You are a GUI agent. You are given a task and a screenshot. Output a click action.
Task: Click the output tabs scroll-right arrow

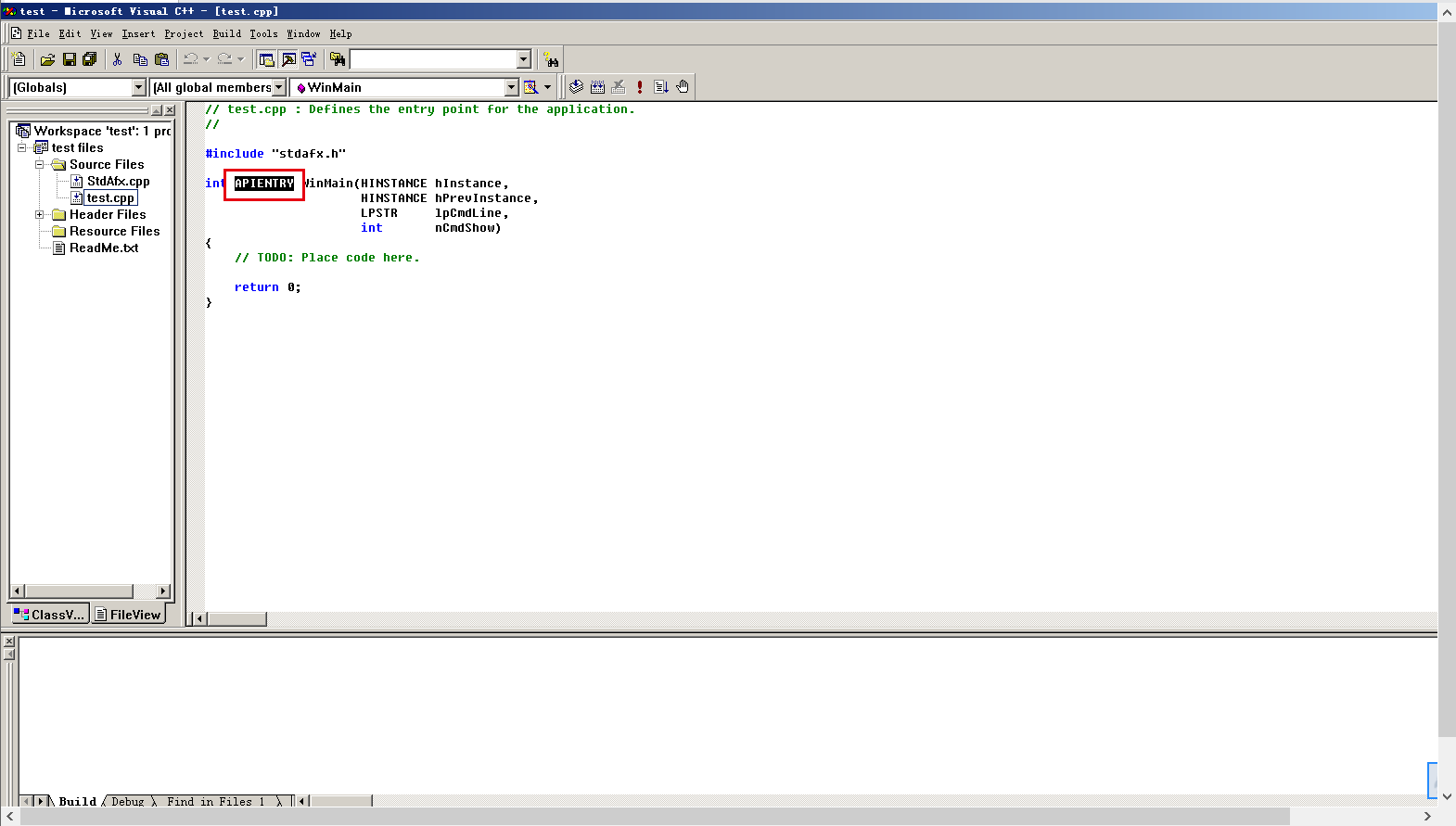41,801
